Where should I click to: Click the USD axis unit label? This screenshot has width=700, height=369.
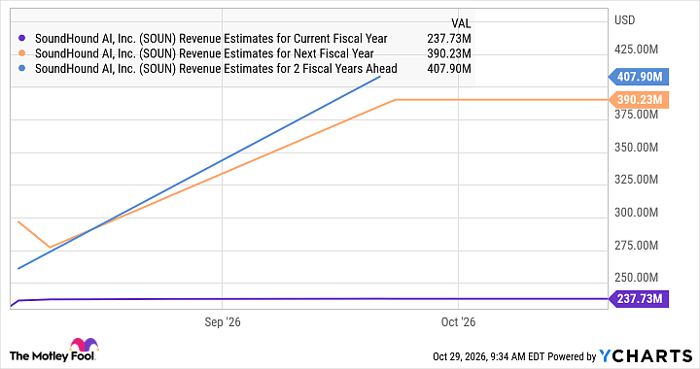point(625,20)
